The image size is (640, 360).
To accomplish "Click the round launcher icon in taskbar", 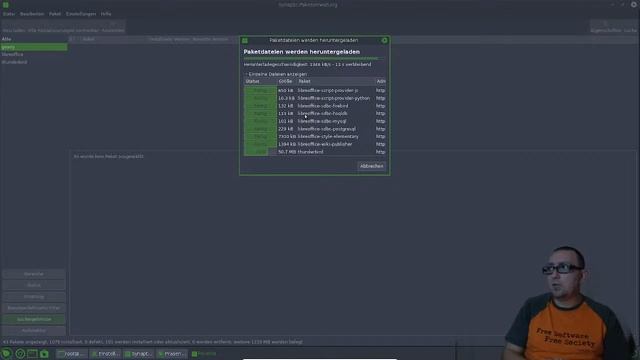I will [x=20, y=354].
